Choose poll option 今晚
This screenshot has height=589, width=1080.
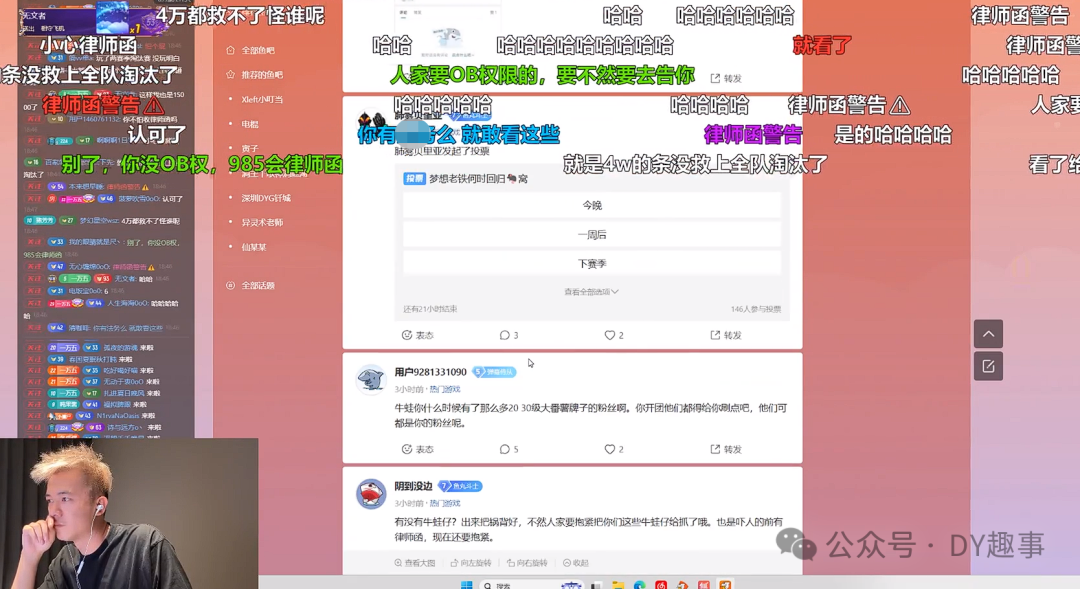(x=592, y=205)
